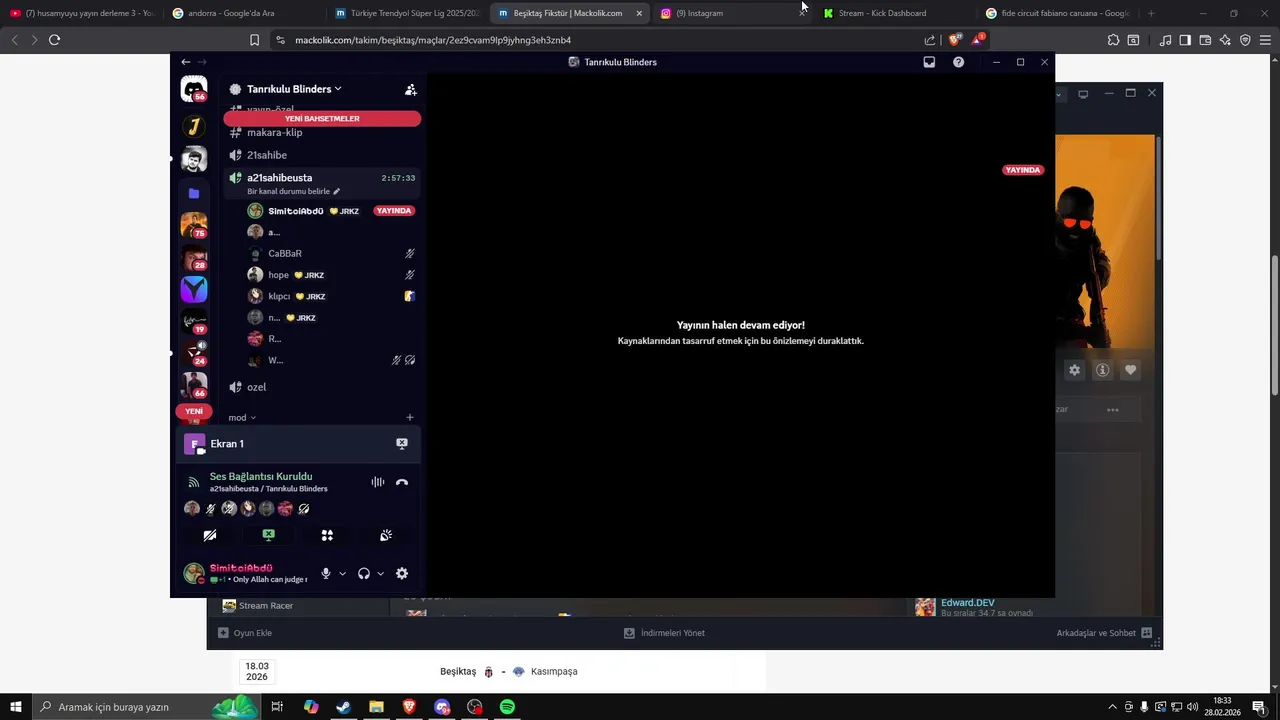Open Discord inbox icon in title bar
The width and height of the screenshot is (1280, 720).
coord(929,62)
